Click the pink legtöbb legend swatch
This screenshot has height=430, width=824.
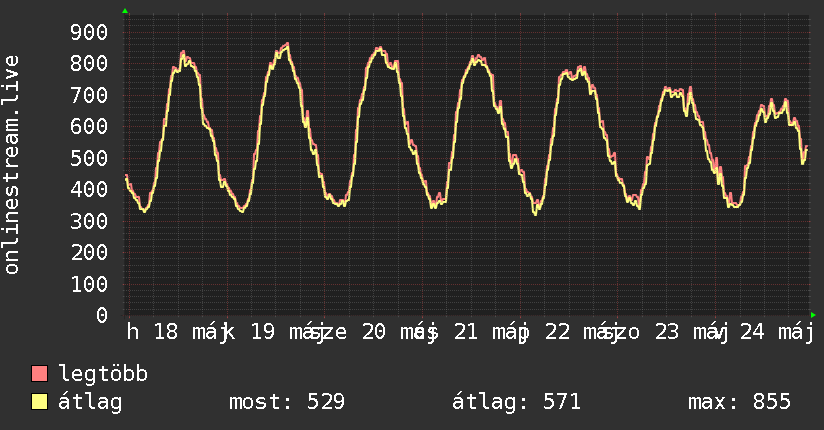coord(39,374)
